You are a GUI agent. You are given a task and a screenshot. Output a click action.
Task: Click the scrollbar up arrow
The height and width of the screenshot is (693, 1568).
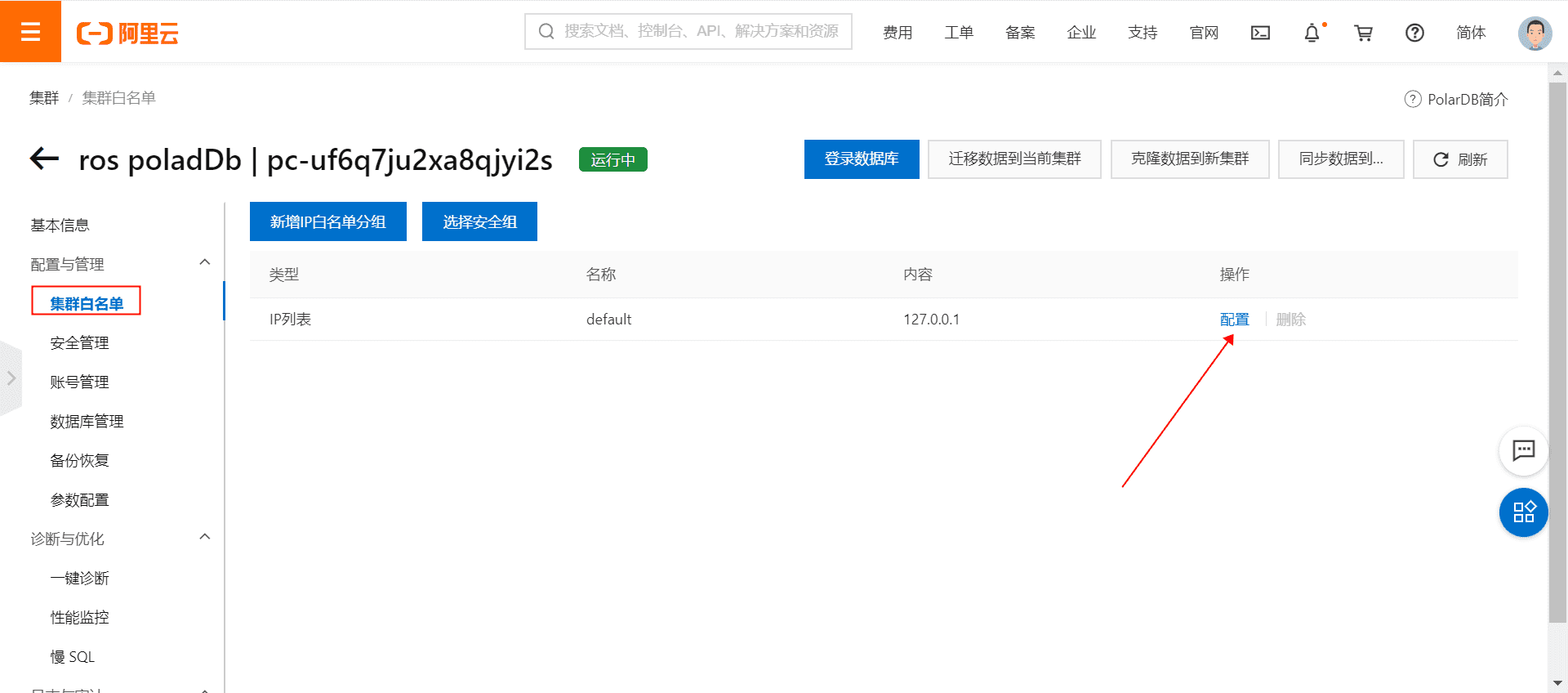(x=1558, y=73)
